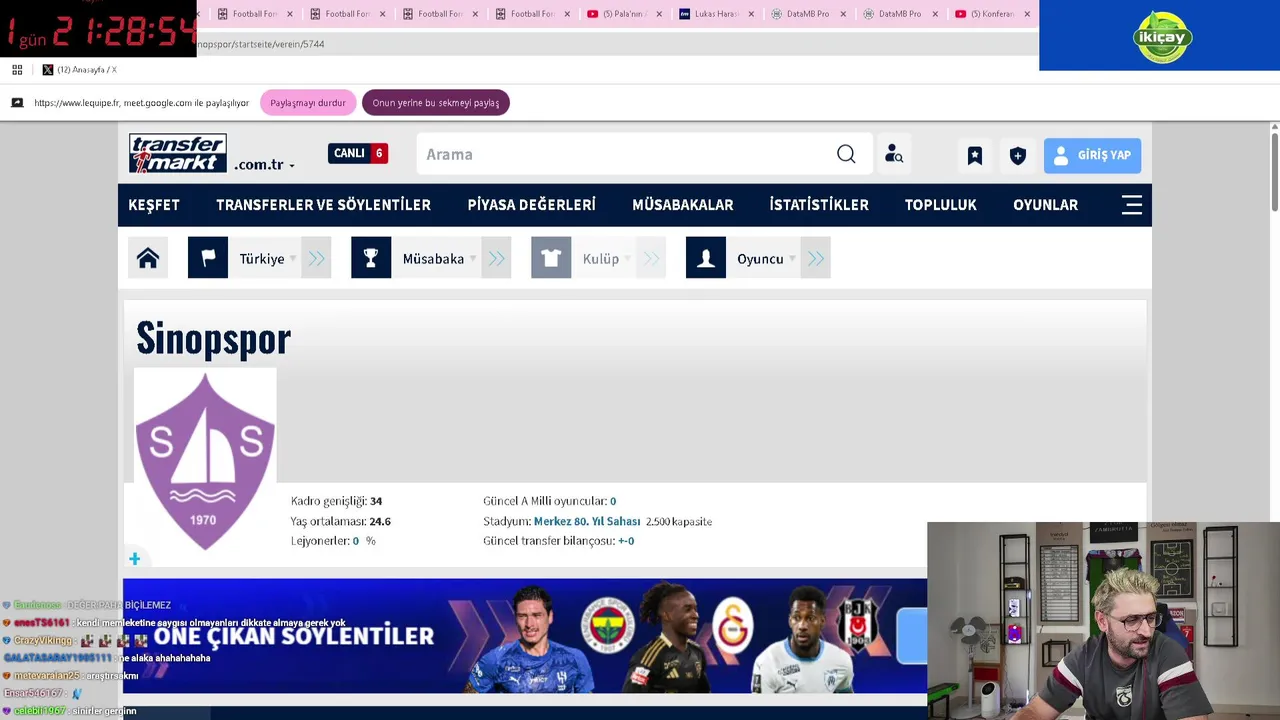Click the player silhouette Oyuncu icon
Image resolution: width=1280 pixels, height=720 pixels.
[706, 258]
